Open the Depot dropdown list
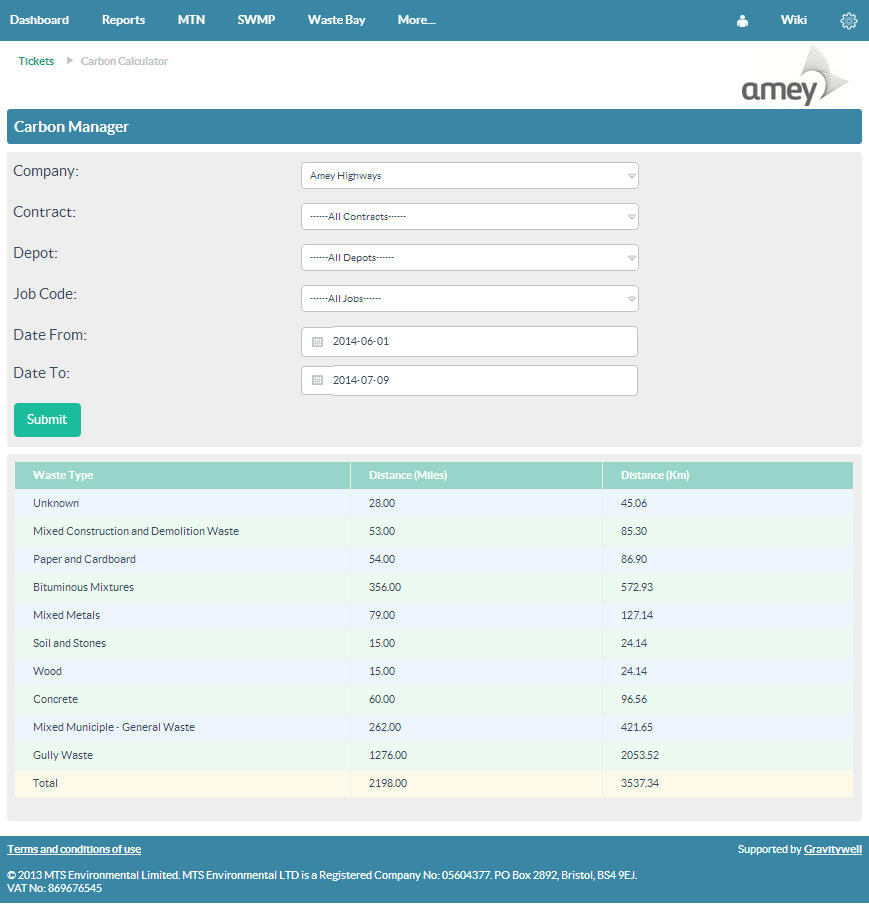The image size is (869, 908). [x=469, y=258]
